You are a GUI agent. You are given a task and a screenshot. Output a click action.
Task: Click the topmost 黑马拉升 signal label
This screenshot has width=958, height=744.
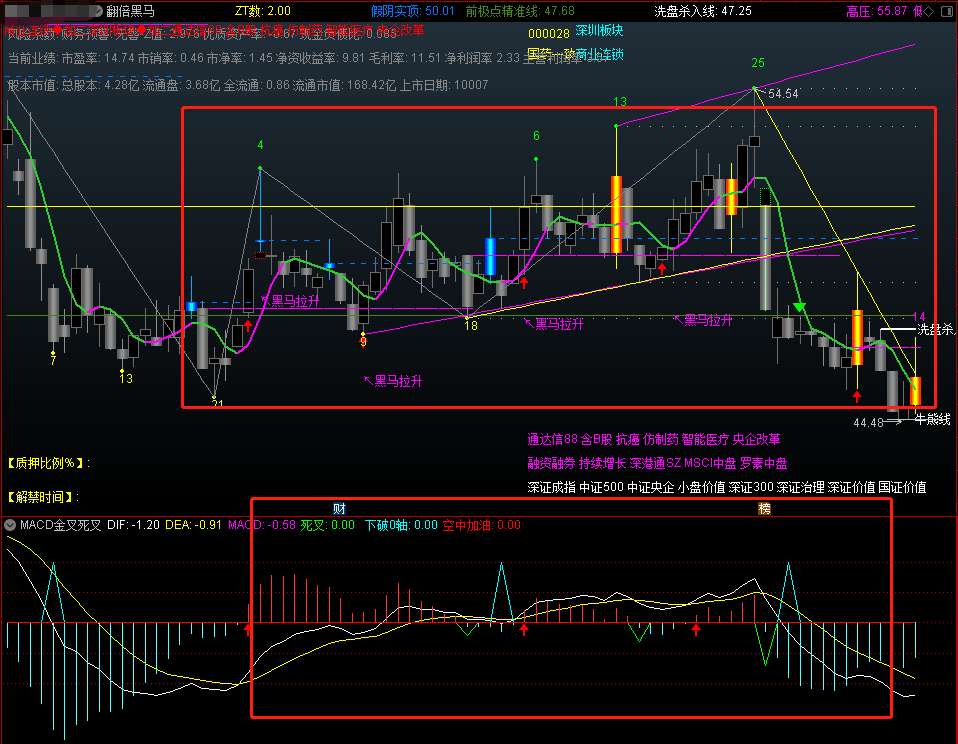click(291, 301)
